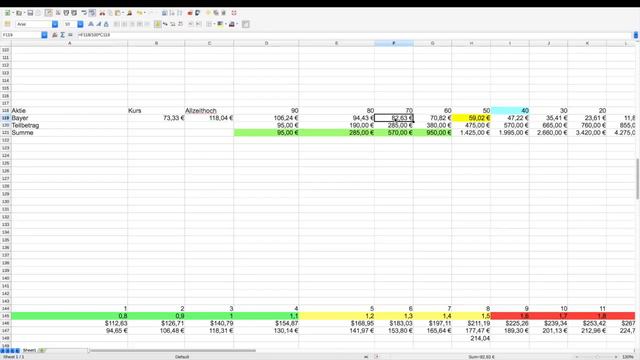Click the cell showing 1.425,00 €
The height and width of the screenshot is (360, 640).
pyautogui.click(x=471, y=133)
